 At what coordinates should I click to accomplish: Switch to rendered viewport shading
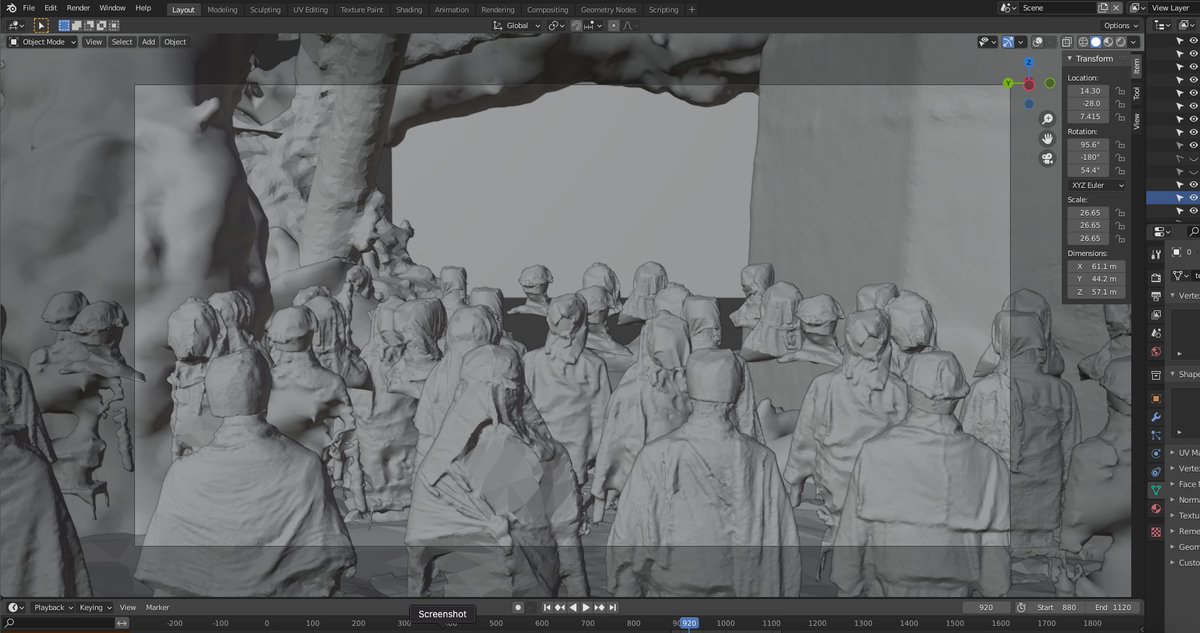tap(1120, 42)
